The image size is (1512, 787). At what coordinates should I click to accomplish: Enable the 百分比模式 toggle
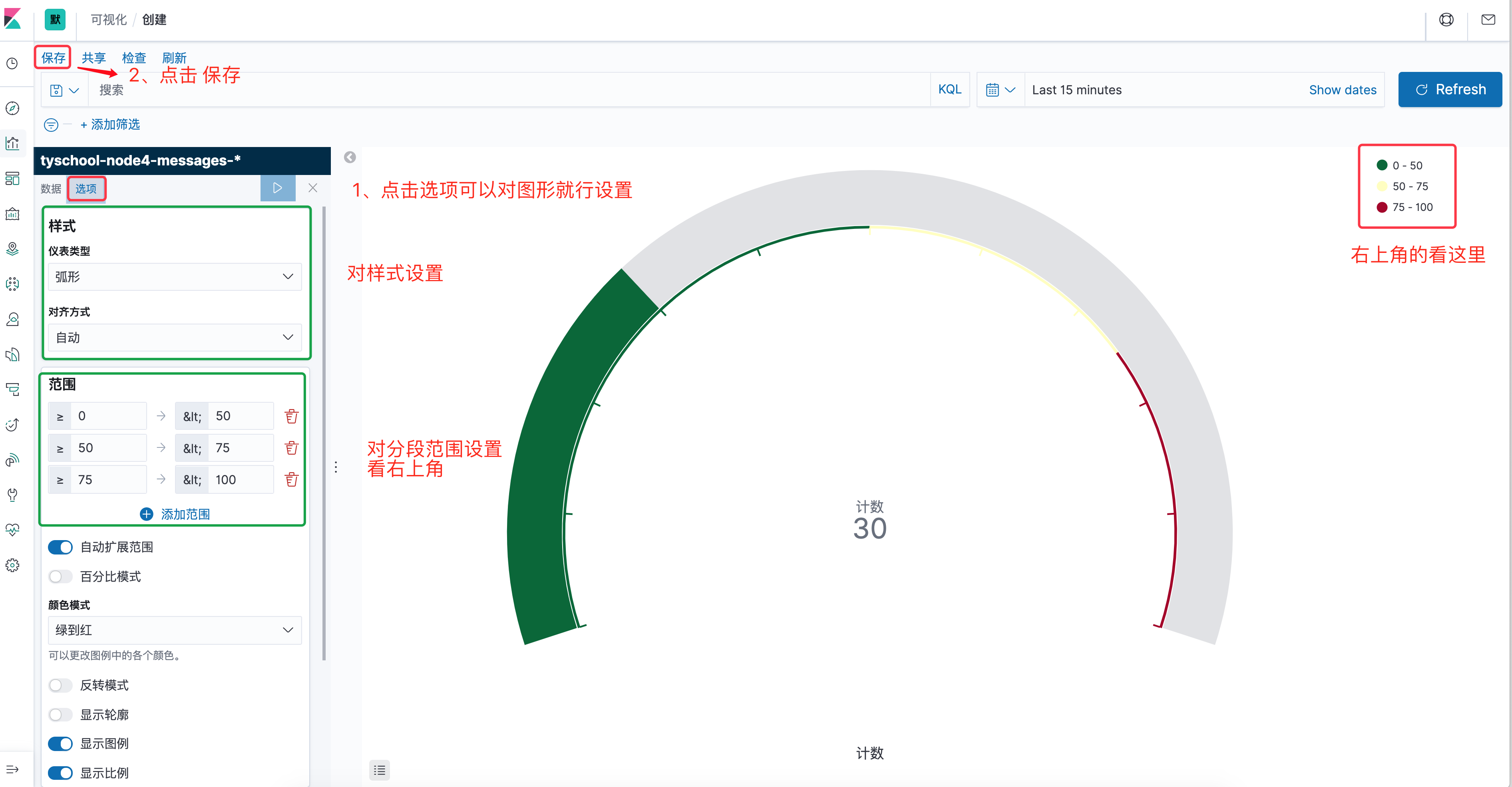click(x=60, y=576)
